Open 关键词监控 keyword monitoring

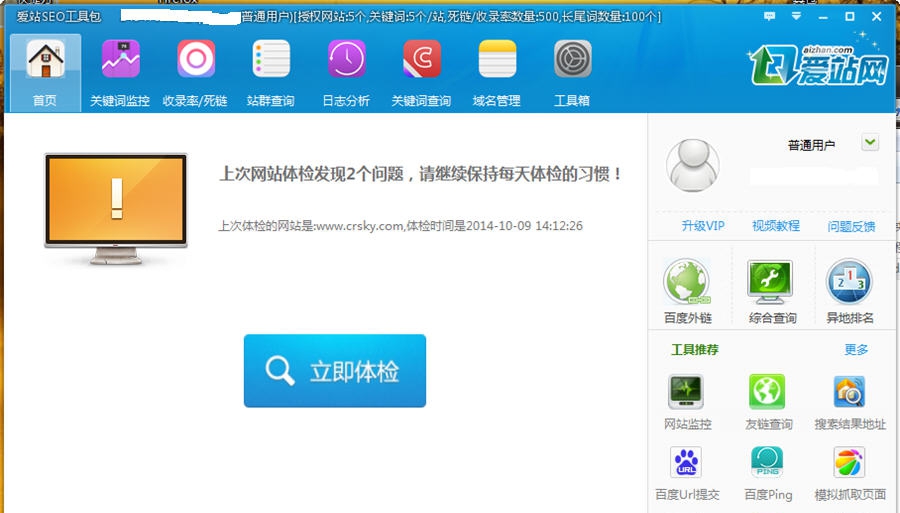pyautogui.click(x=120, y=72)
